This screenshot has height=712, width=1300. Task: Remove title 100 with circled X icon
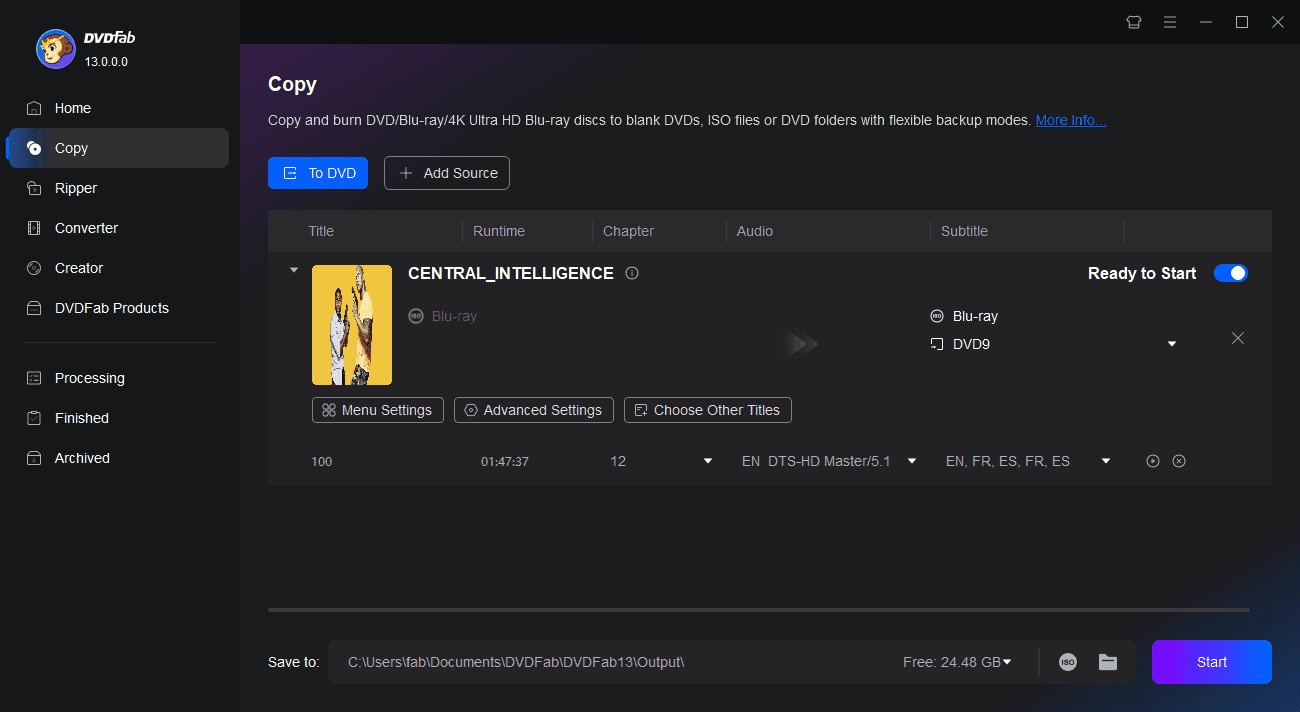pos(1179,461)
